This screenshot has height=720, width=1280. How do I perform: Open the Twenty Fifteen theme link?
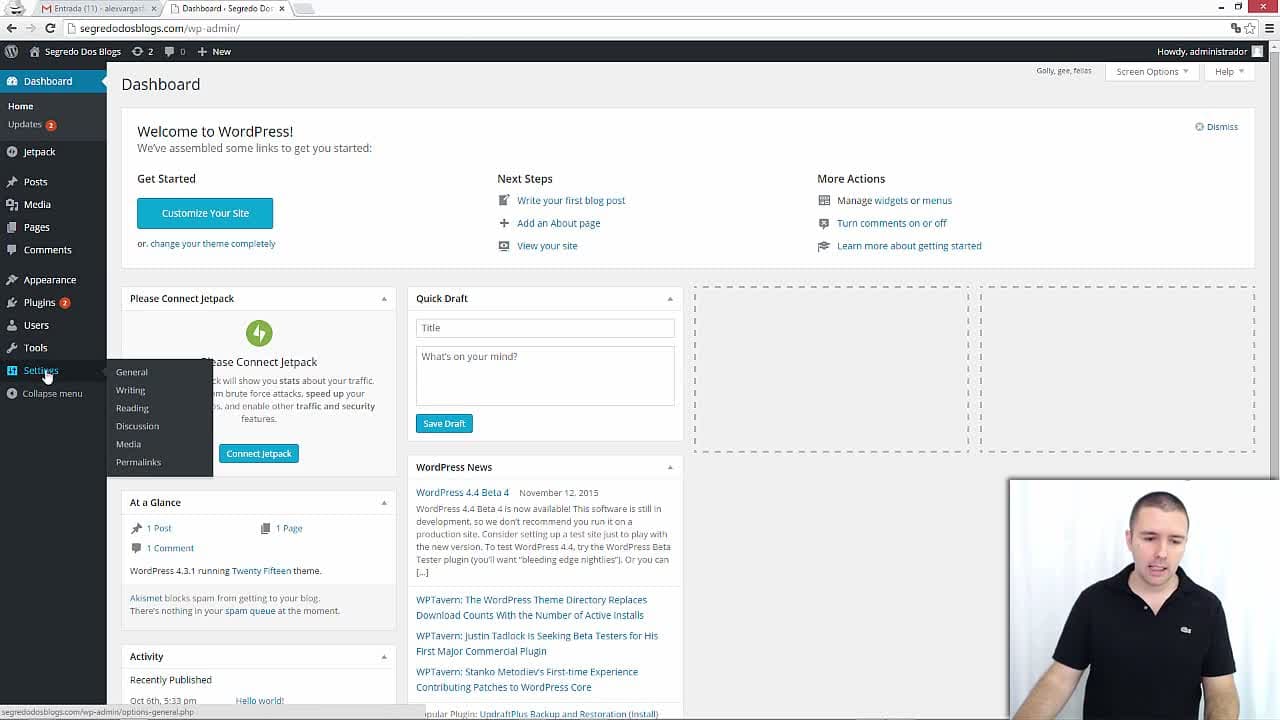coord(262,571)
